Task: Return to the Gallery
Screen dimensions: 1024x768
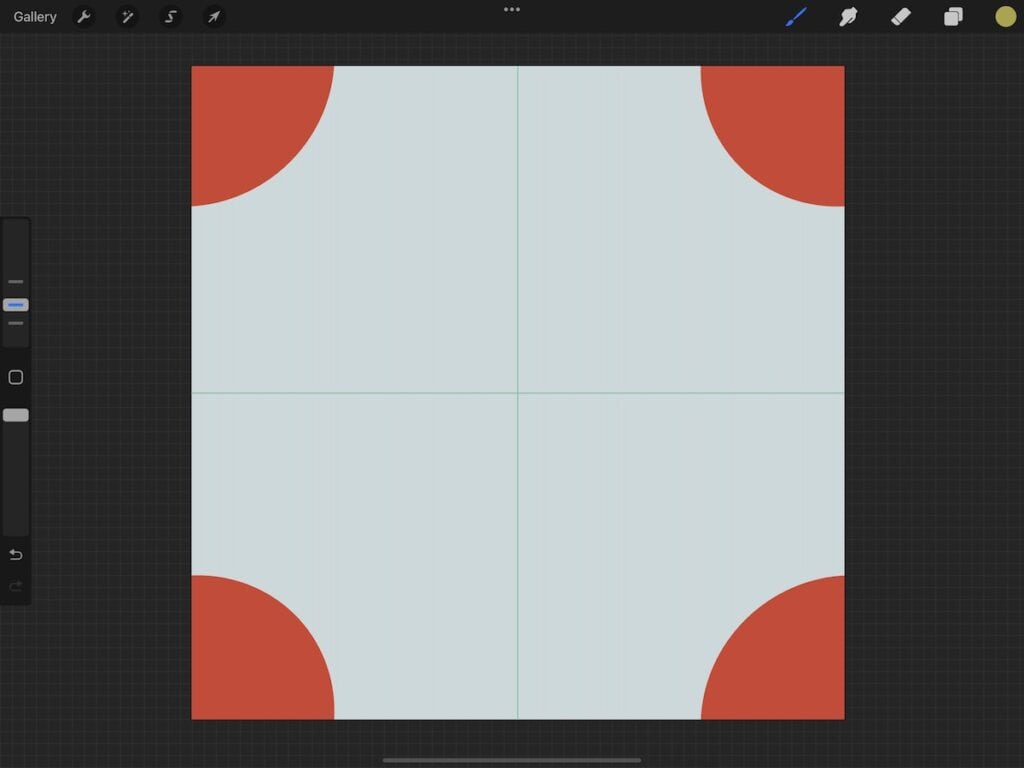Action: pos(34,16)
